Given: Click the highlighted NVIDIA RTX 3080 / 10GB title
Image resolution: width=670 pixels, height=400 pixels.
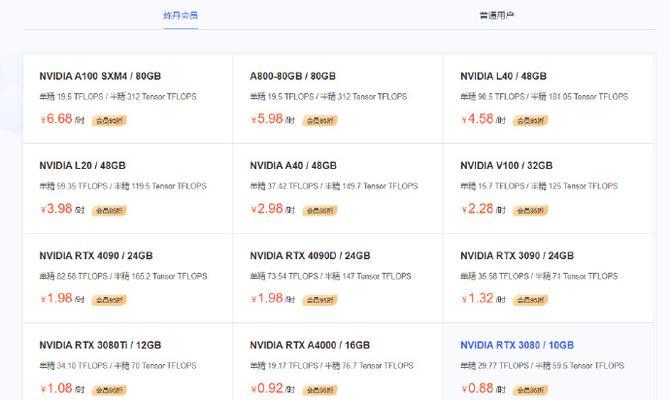Looking at the screenshot, I should 517,345.
